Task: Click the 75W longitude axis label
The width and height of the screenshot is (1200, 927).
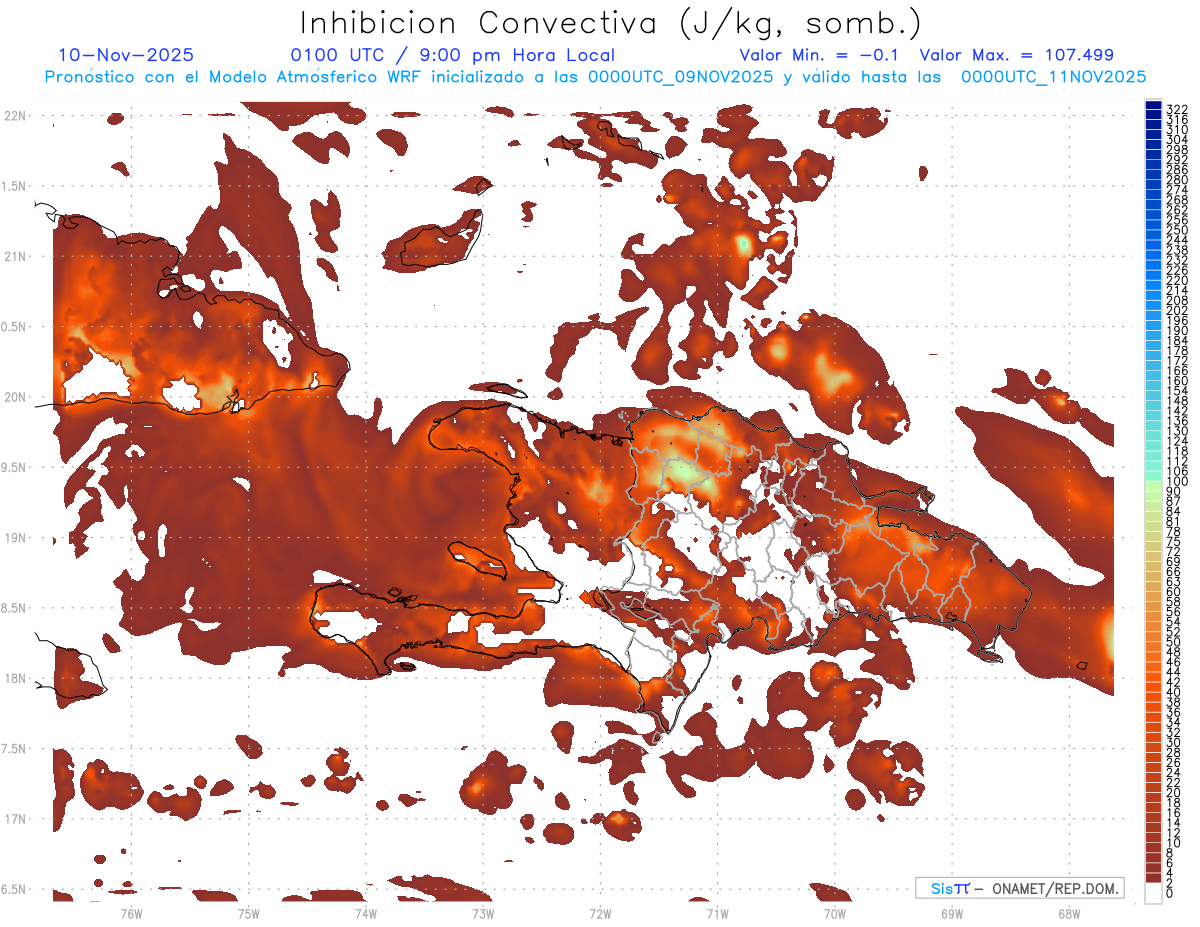Action: [x=248, y=913]
